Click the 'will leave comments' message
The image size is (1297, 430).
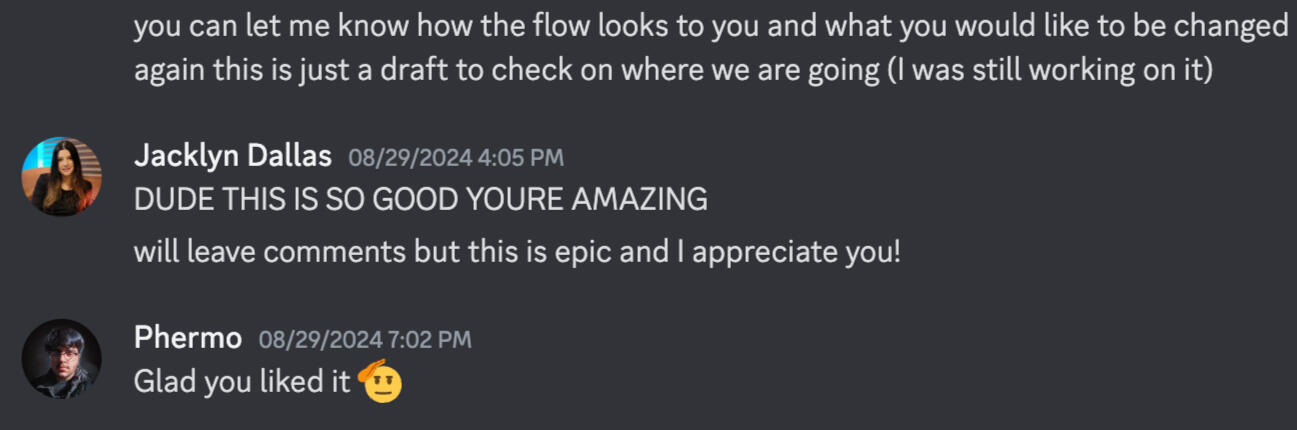(517, 250)
